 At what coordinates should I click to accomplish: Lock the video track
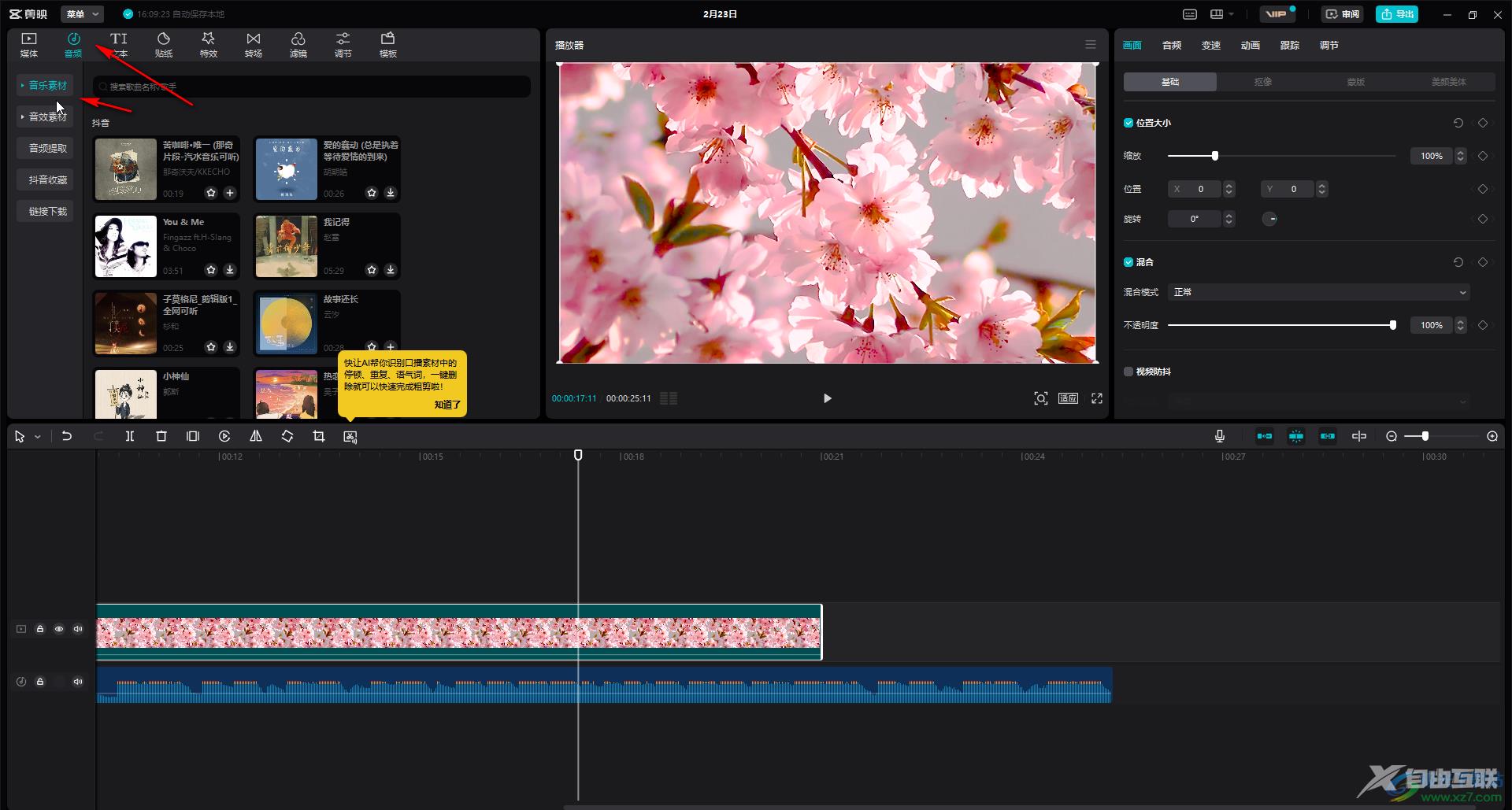(40, 629)
